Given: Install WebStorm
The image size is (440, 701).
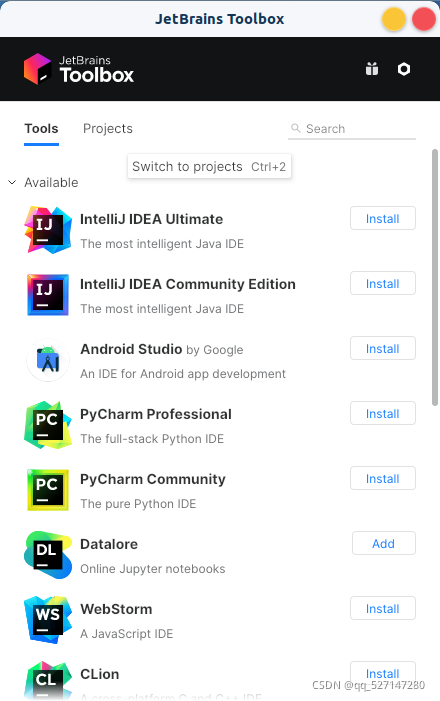Looking at the screenshot, I should (x=383, y=608).
